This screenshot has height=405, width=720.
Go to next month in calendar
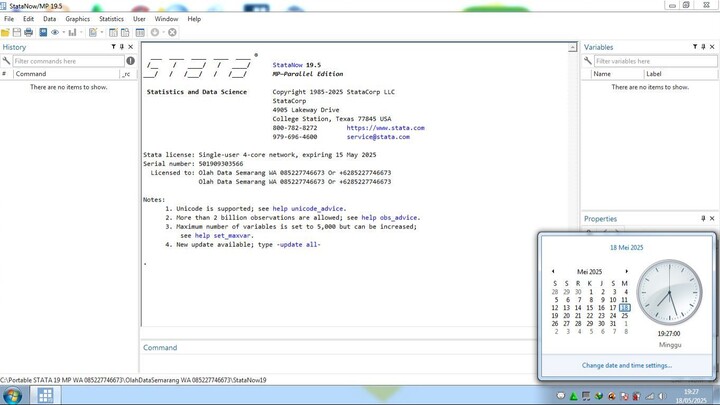coord(626,271)
